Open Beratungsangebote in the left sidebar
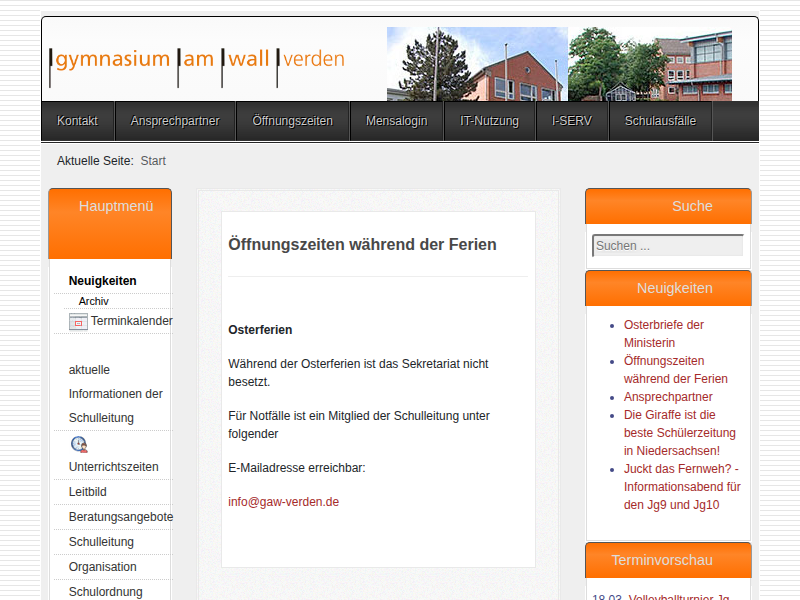 (120, 517)
